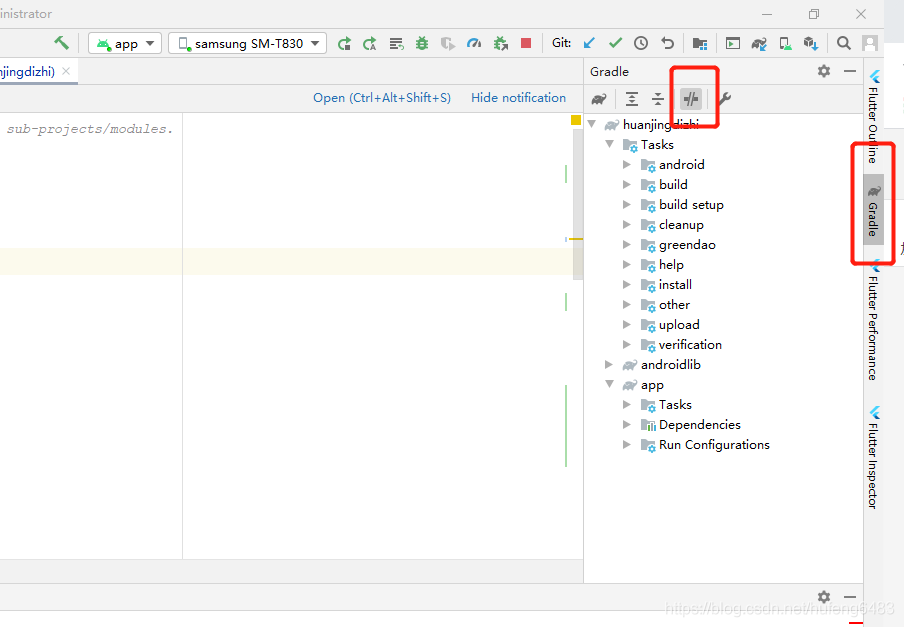Click the Git Show History clock icon
Viewport: 904px width, 627px height.
click(641, 43)
